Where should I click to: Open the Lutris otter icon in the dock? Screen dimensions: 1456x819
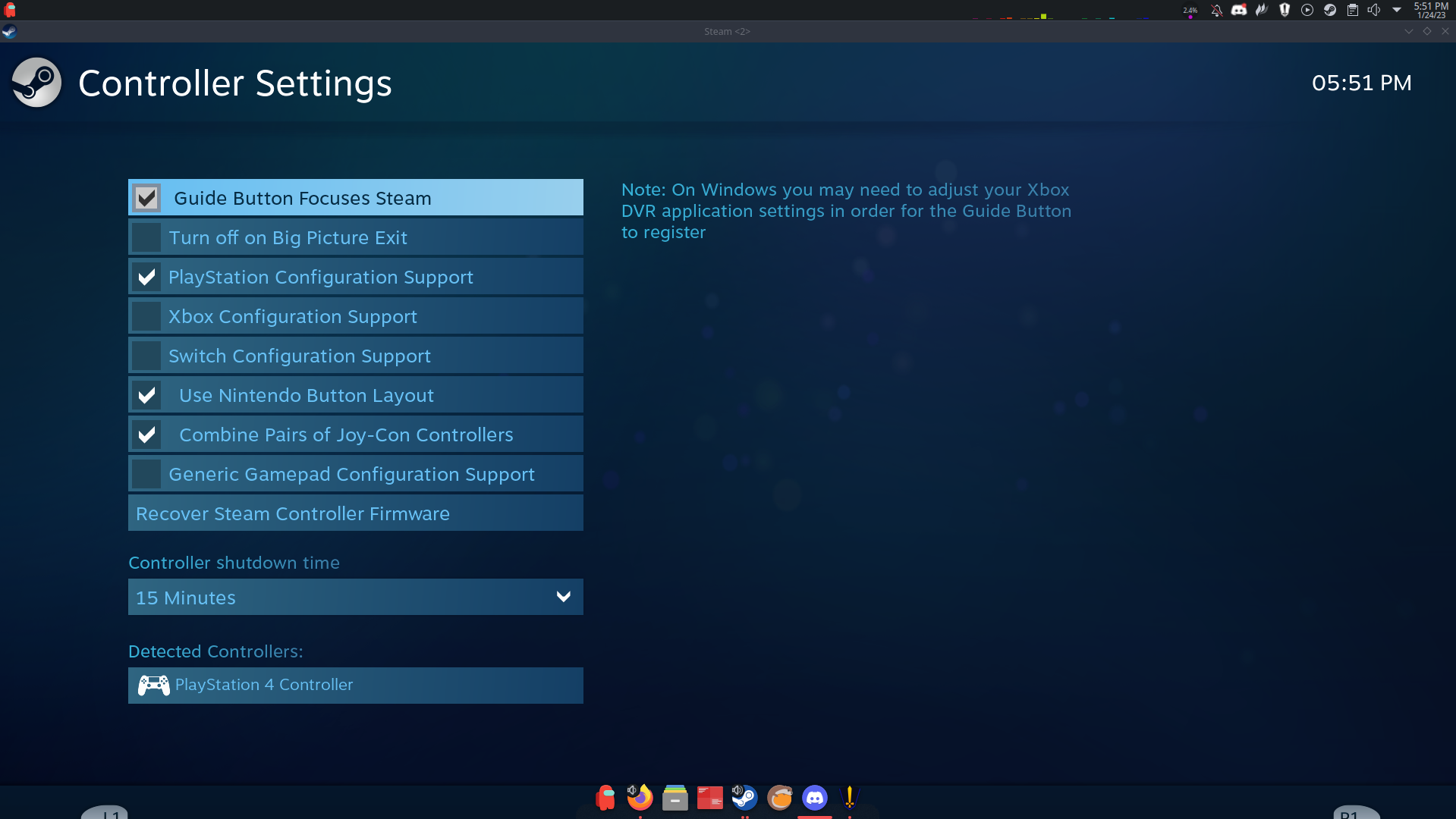pos(780,798)
